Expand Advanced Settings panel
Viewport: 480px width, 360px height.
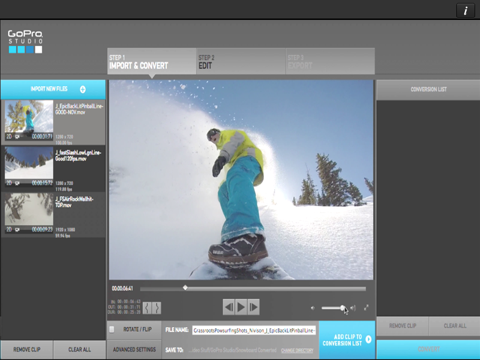(x=134, y=350)
